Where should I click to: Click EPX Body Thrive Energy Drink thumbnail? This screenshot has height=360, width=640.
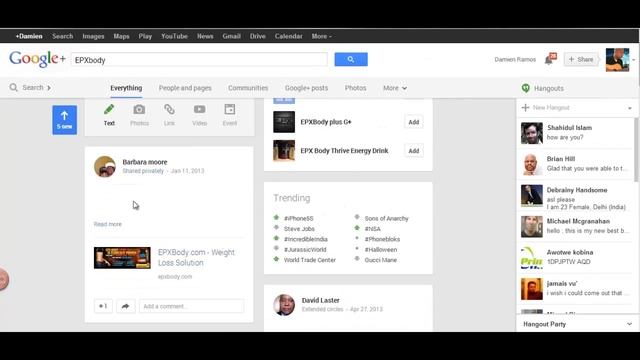click(284, 151)
